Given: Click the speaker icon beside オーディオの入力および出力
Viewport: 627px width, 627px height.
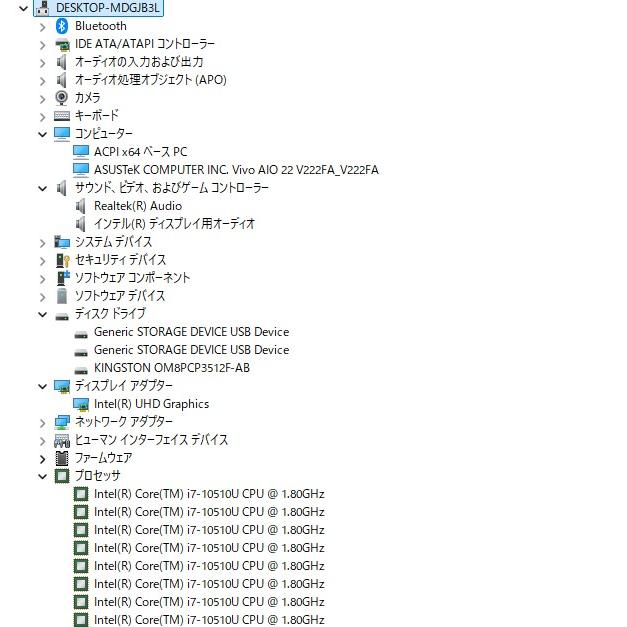Looking at the screenshot, I should coord(61,62).
